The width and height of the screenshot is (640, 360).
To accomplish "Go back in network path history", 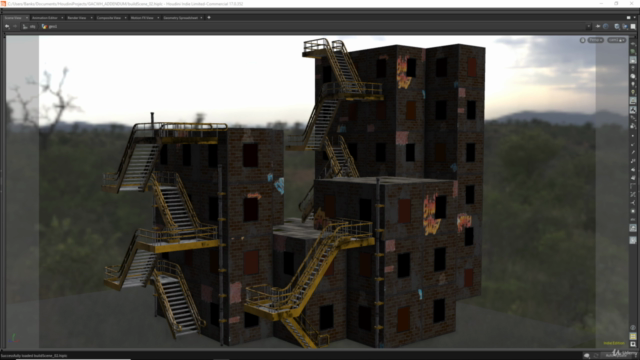I will click(x=7, y=27).
